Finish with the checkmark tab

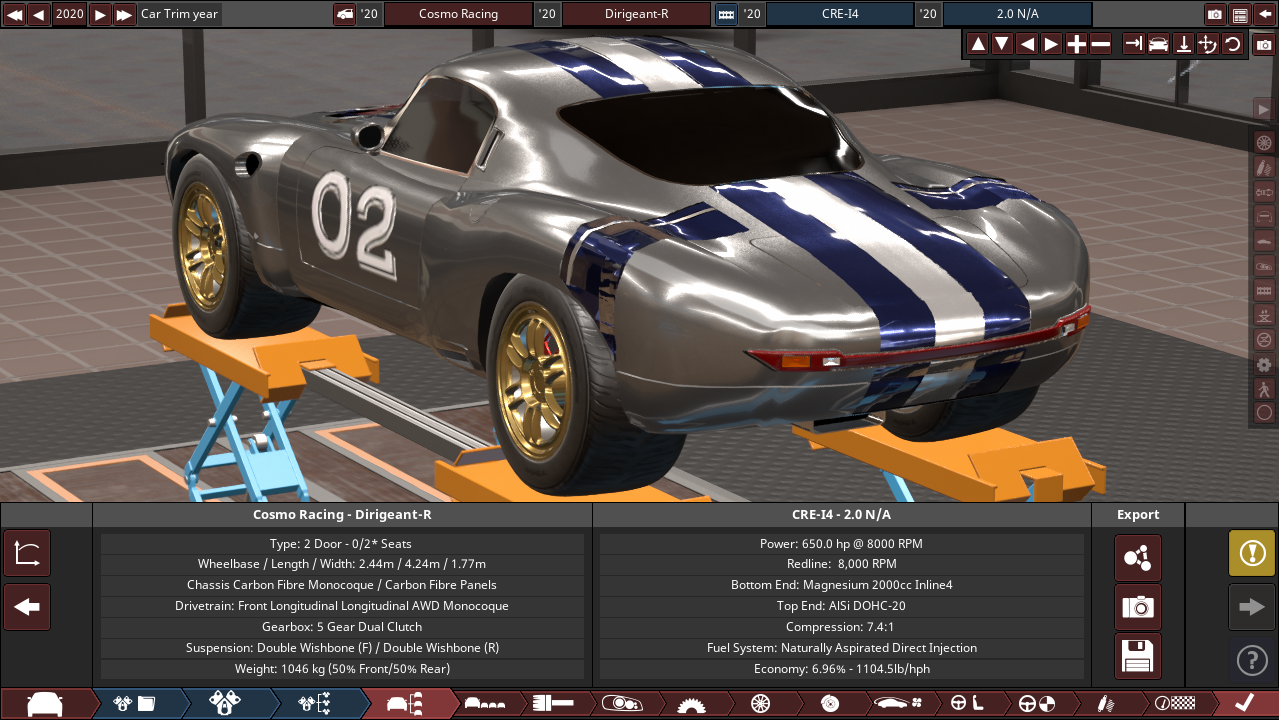pyautogui.click(x=1244, y=704)
